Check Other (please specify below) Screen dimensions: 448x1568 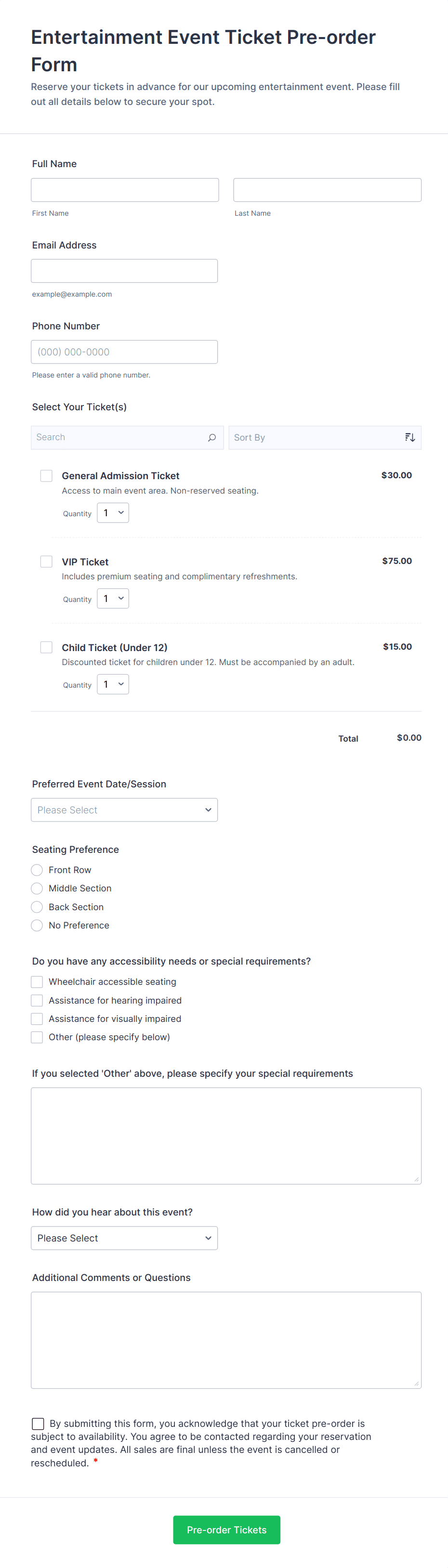click(37, 1037)
